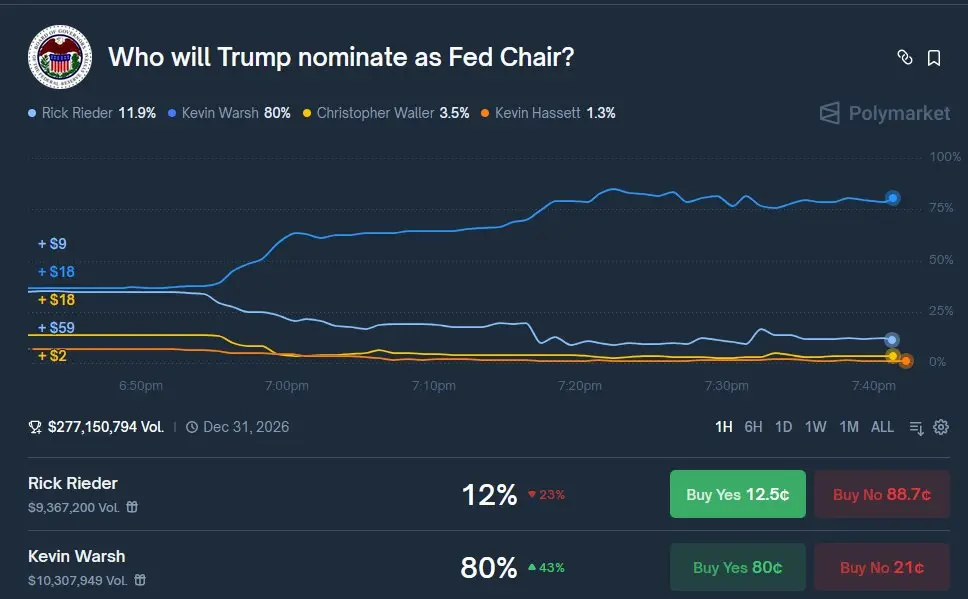Buy No on Rick Rieder at 88.7¢
The height and width of the screenshot is (599, 968).
pos(881,493)
